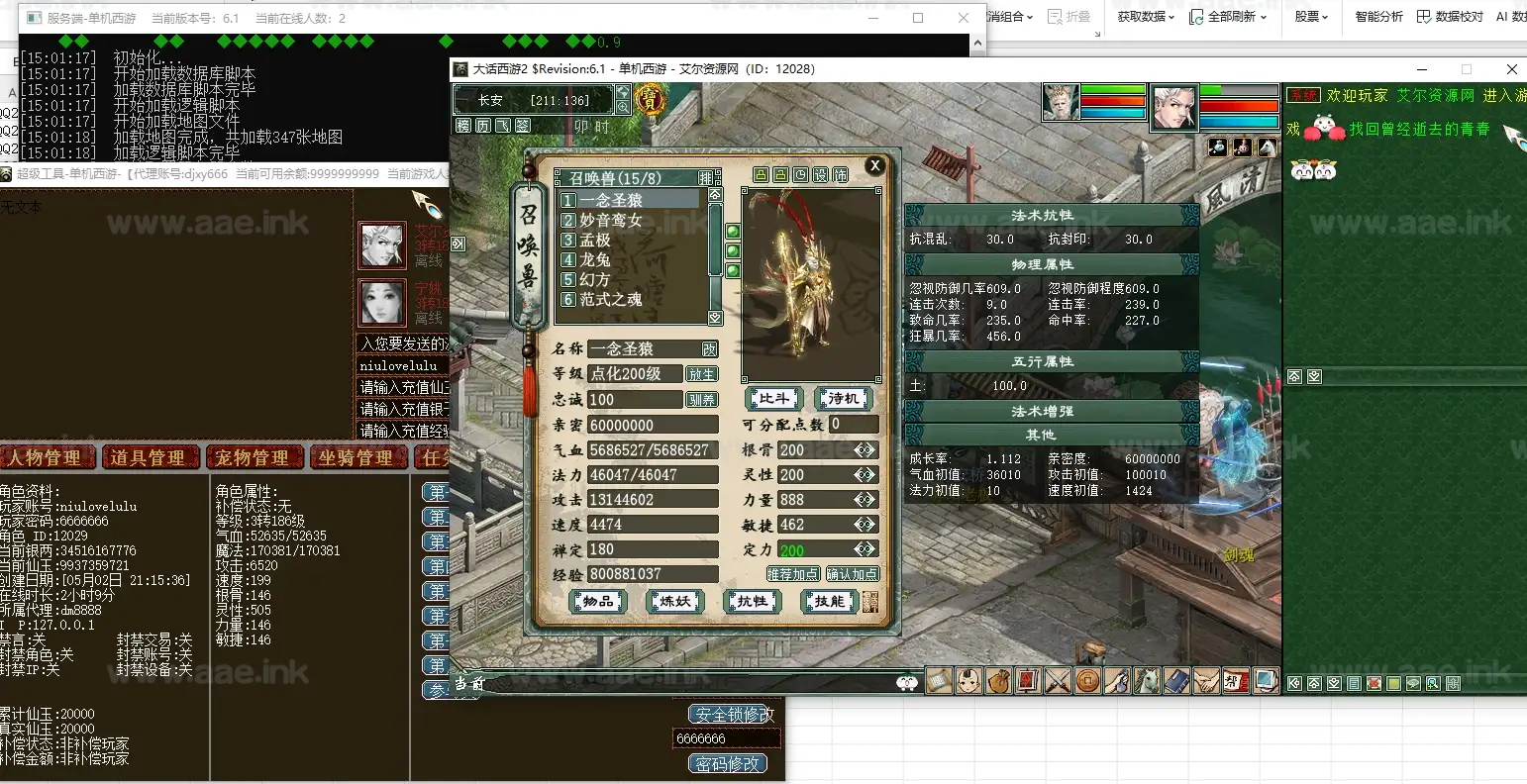
Task: Click the 比斗 button under pet portrait
Action: coord(773,399)
